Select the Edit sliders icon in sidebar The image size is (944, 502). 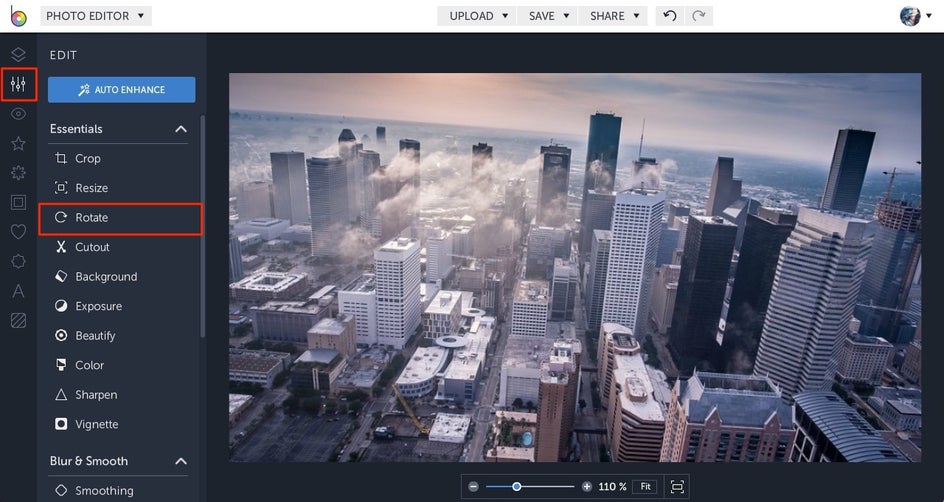tap(18, 84)
